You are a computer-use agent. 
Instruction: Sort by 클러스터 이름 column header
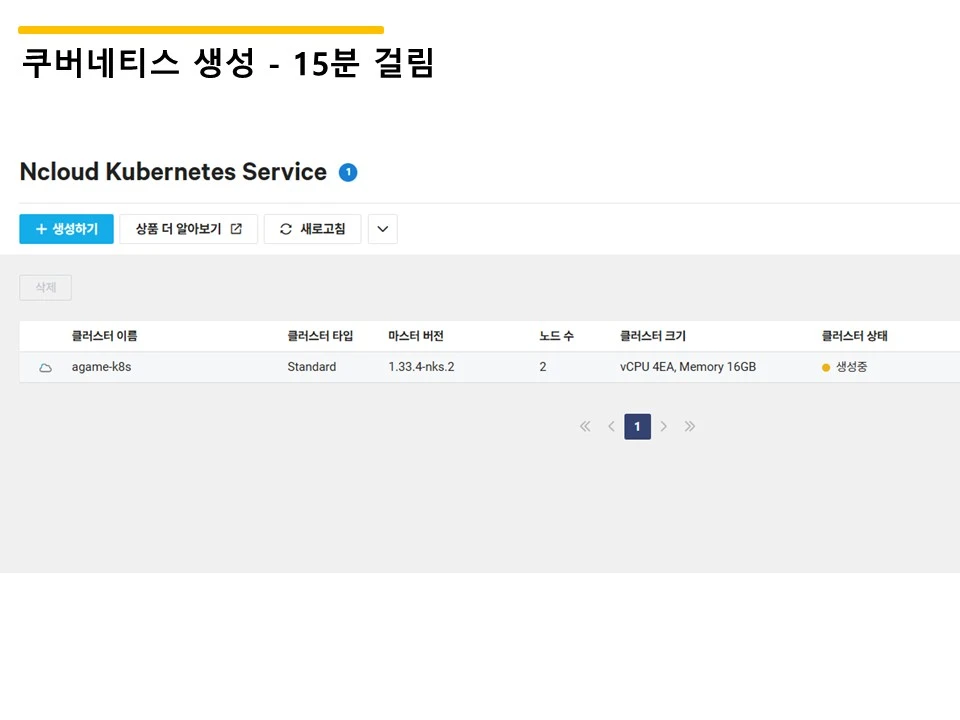[104, 336]
